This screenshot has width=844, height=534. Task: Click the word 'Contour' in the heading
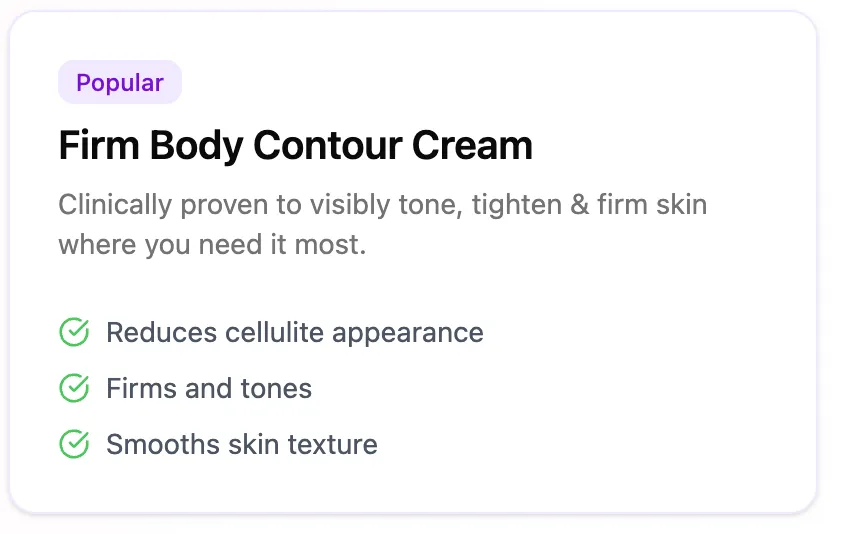click(x=328, y=145)
